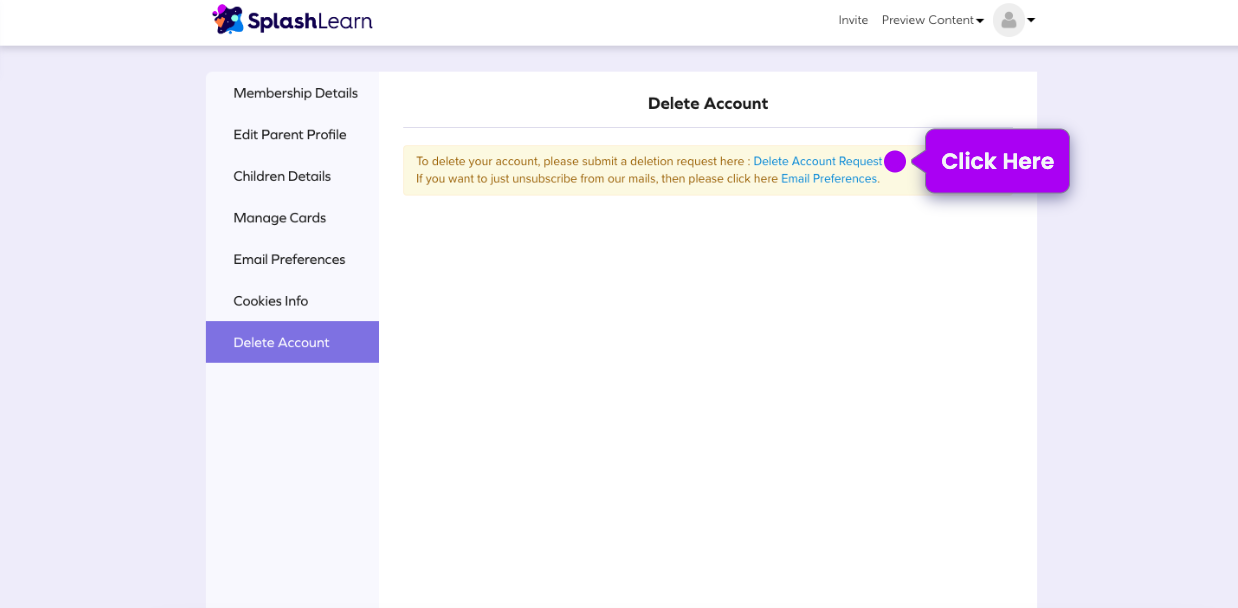
Task: View Children Details section
Action: click(x=282, y=176)
